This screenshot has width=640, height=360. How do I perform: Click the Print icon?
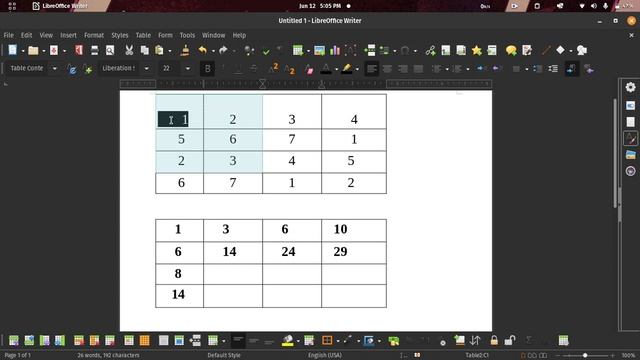pos(94,50)
